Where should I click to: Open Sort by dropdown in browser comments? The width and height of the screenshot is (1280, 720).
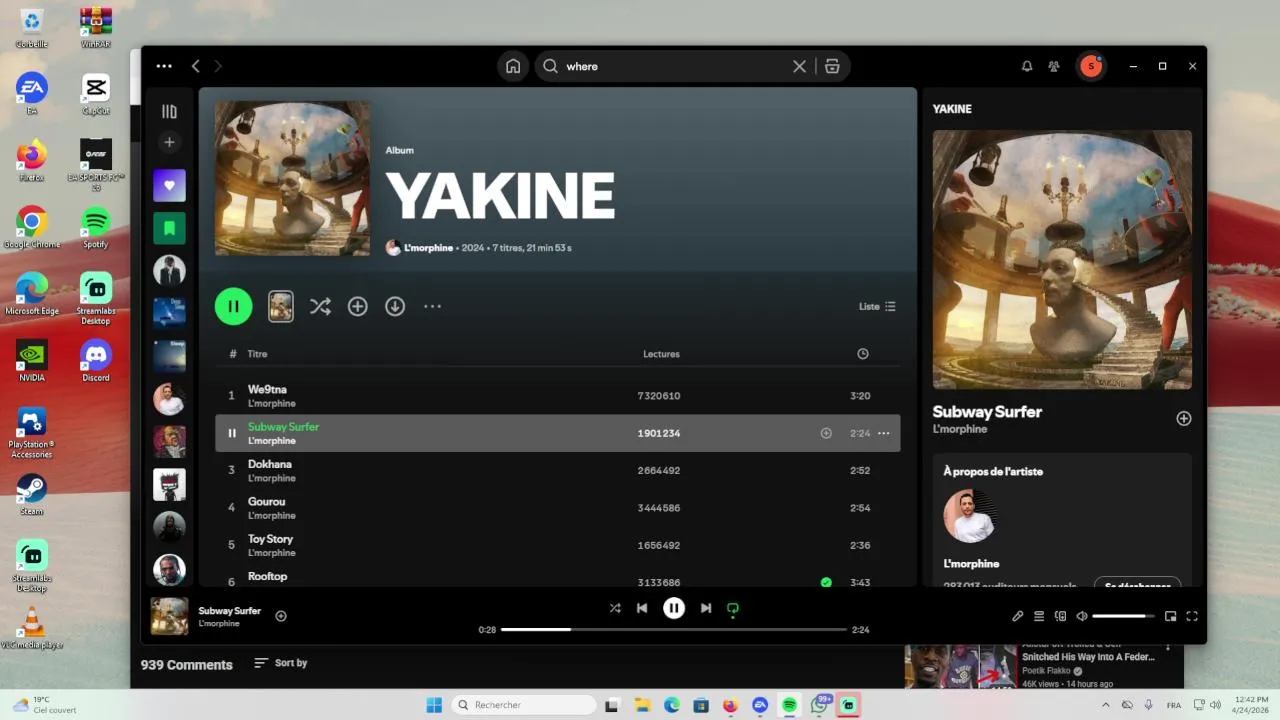(281, 663)
